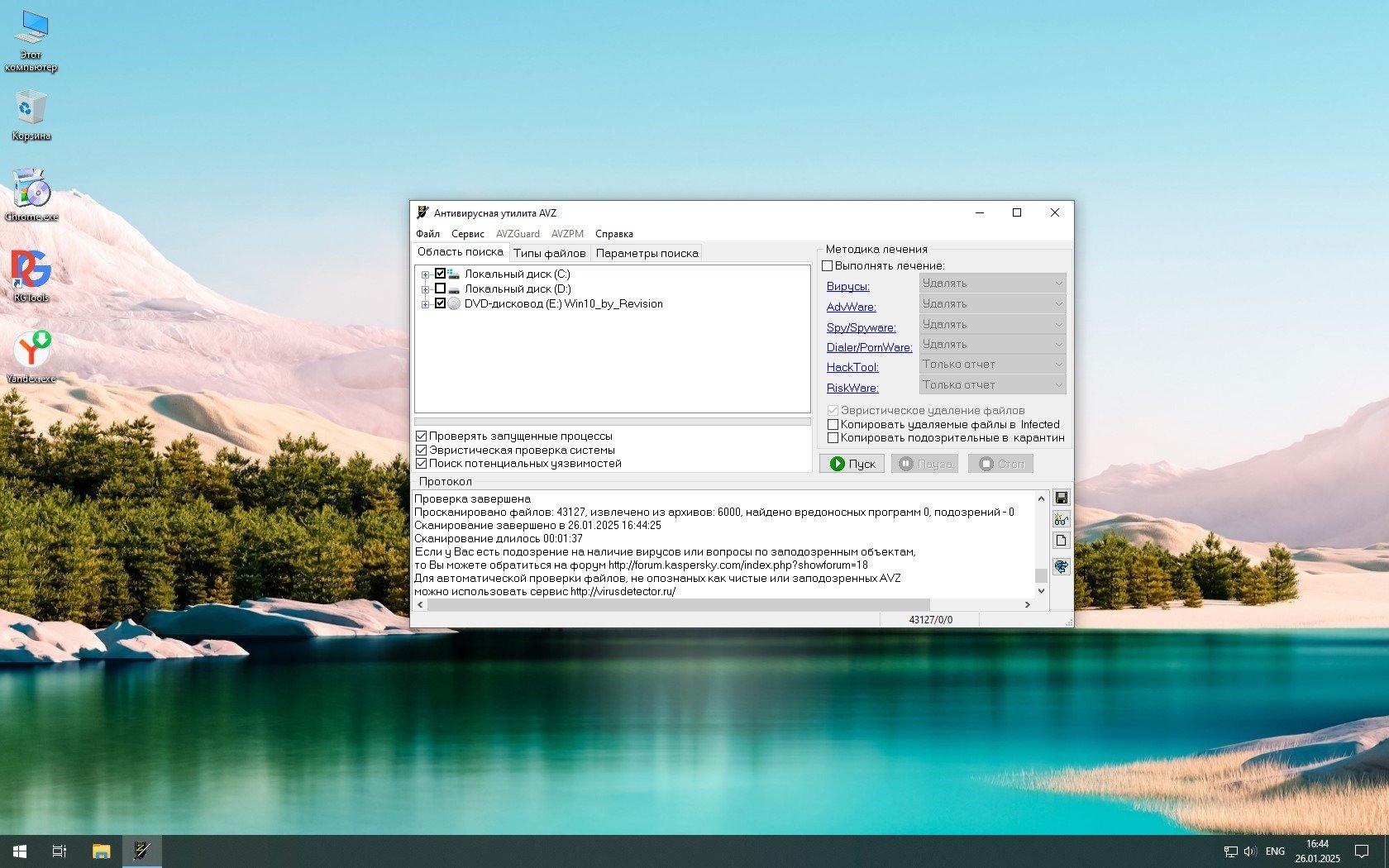Click the glasses icon beside the protocol

pyautogui.click(x=1062, y=519)
